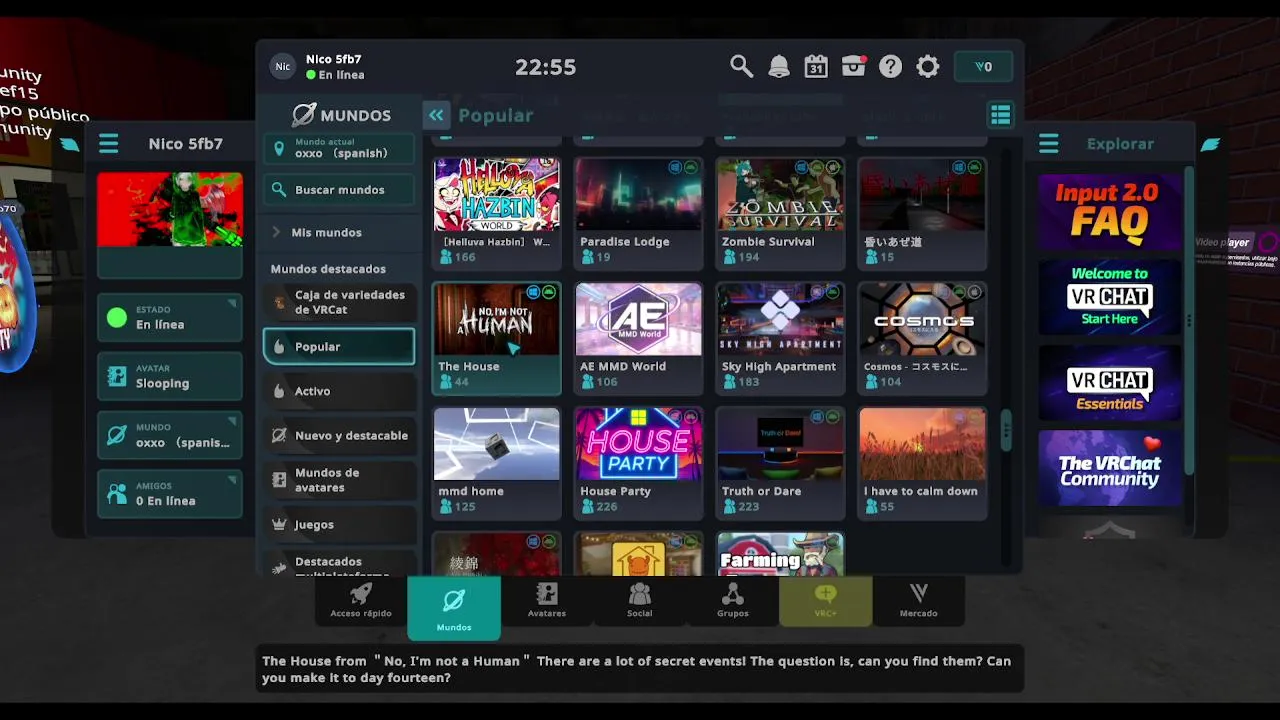Select Mundos de avatares category
Image resolution: width=1280 pixels, height=720 pixels.
coord(340,480)
